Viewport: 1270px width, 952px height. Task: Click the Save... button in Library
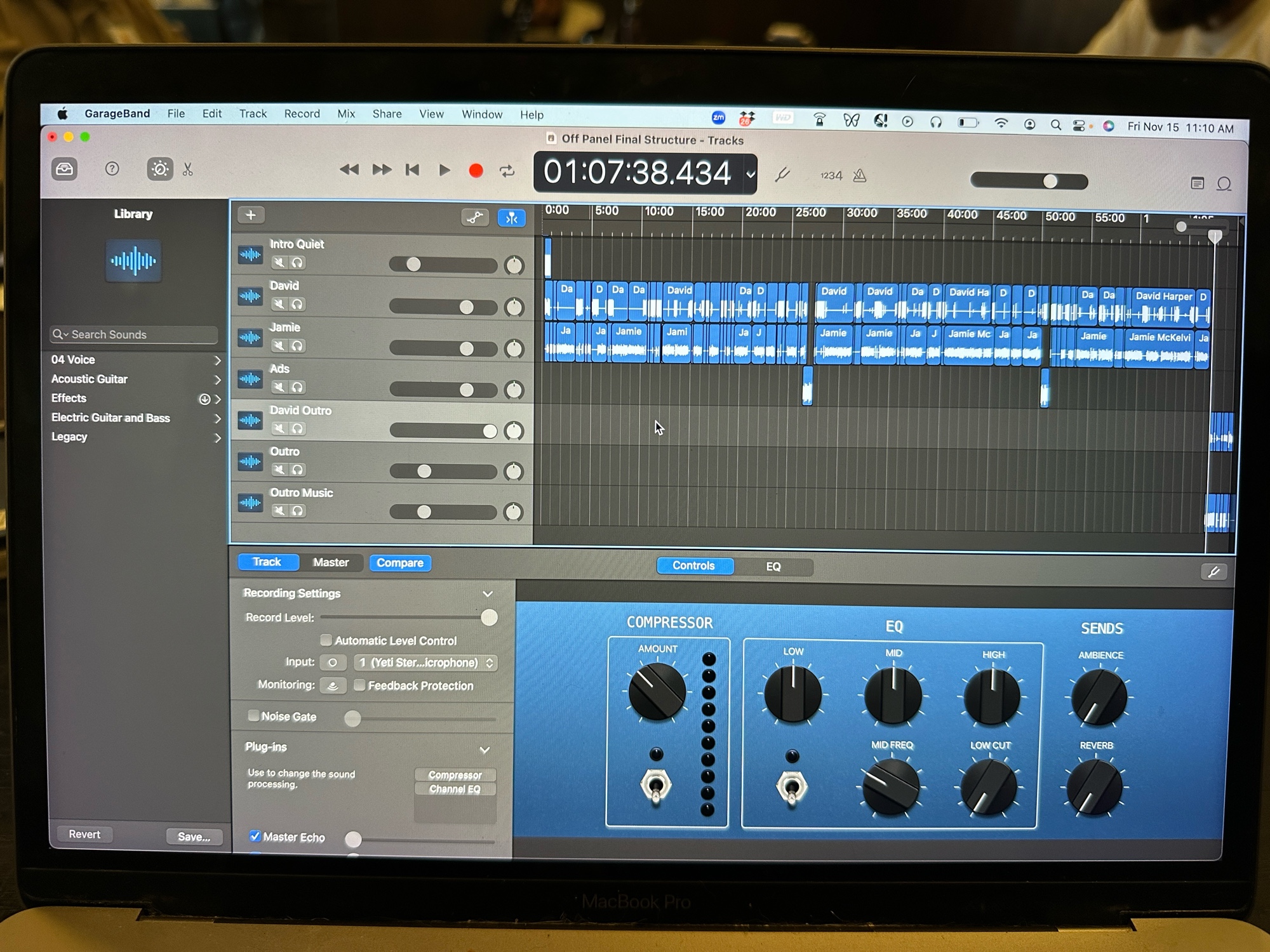[194, 836]
